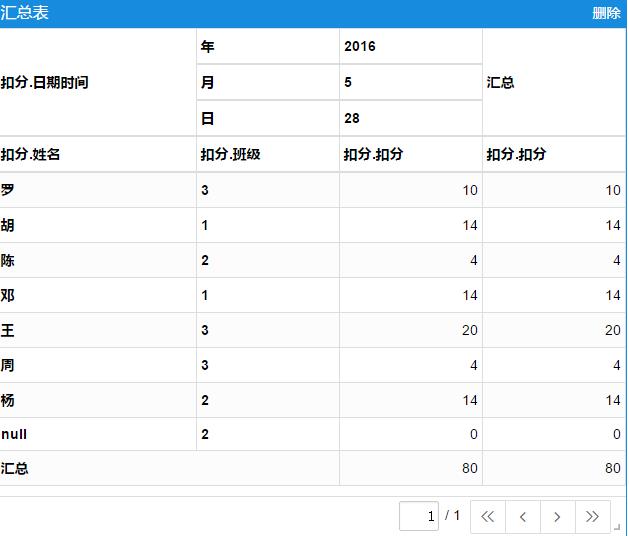Click the 删除 link in header
The height and width of the screenshot is (536, 629).
point(606,13)
